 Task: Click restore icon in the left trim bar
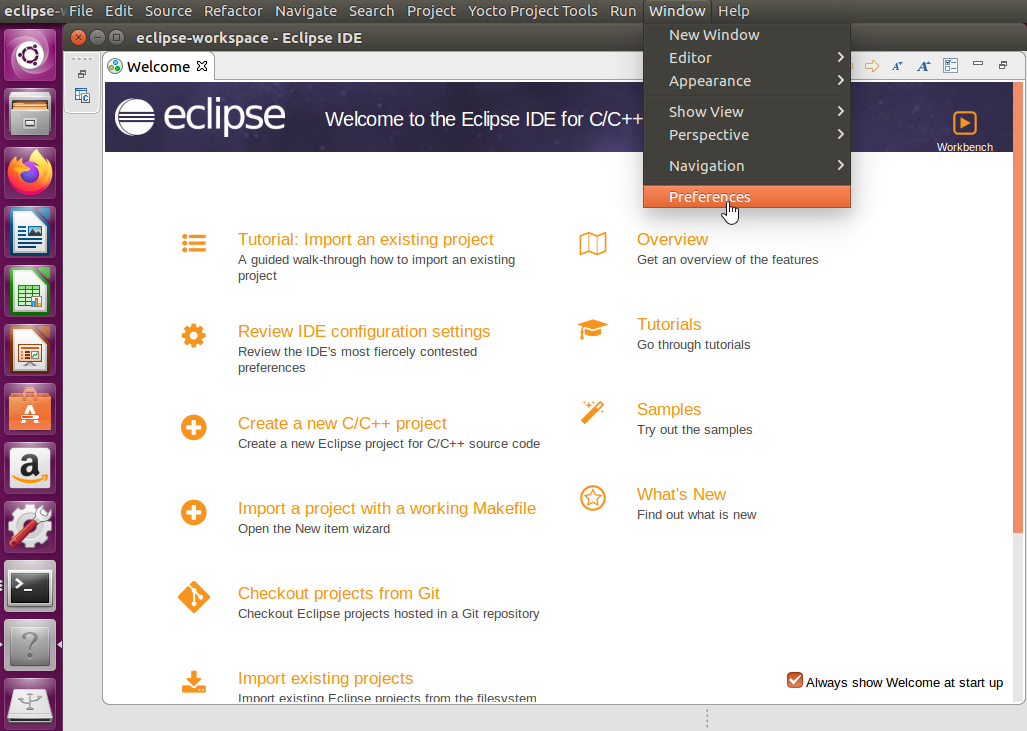click(82, 74)
